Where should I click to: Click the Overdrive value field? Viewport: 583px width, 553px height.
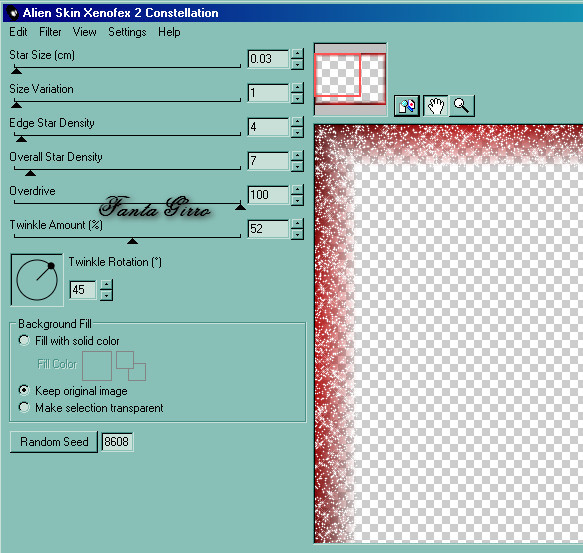click(x=268, y=194)
